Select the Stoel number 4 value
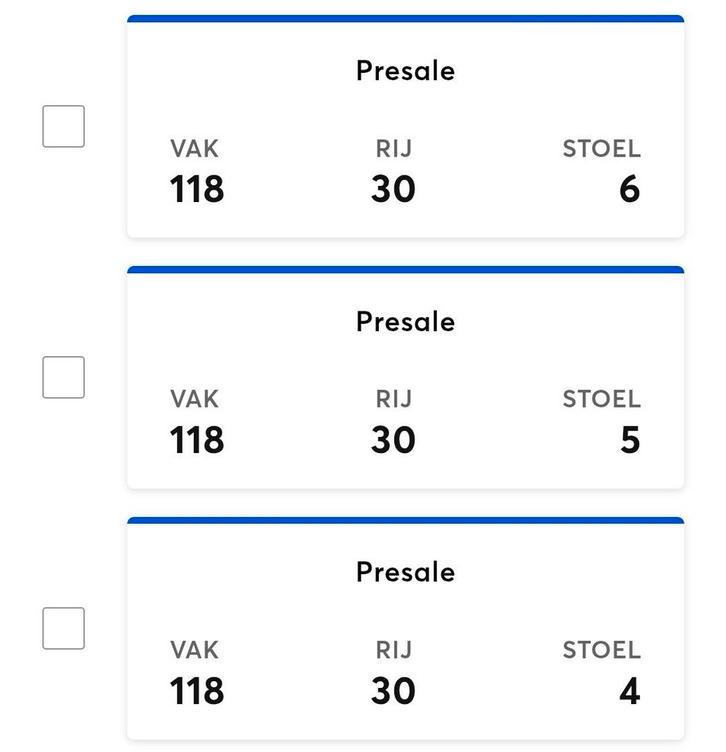 click(629, 691)
